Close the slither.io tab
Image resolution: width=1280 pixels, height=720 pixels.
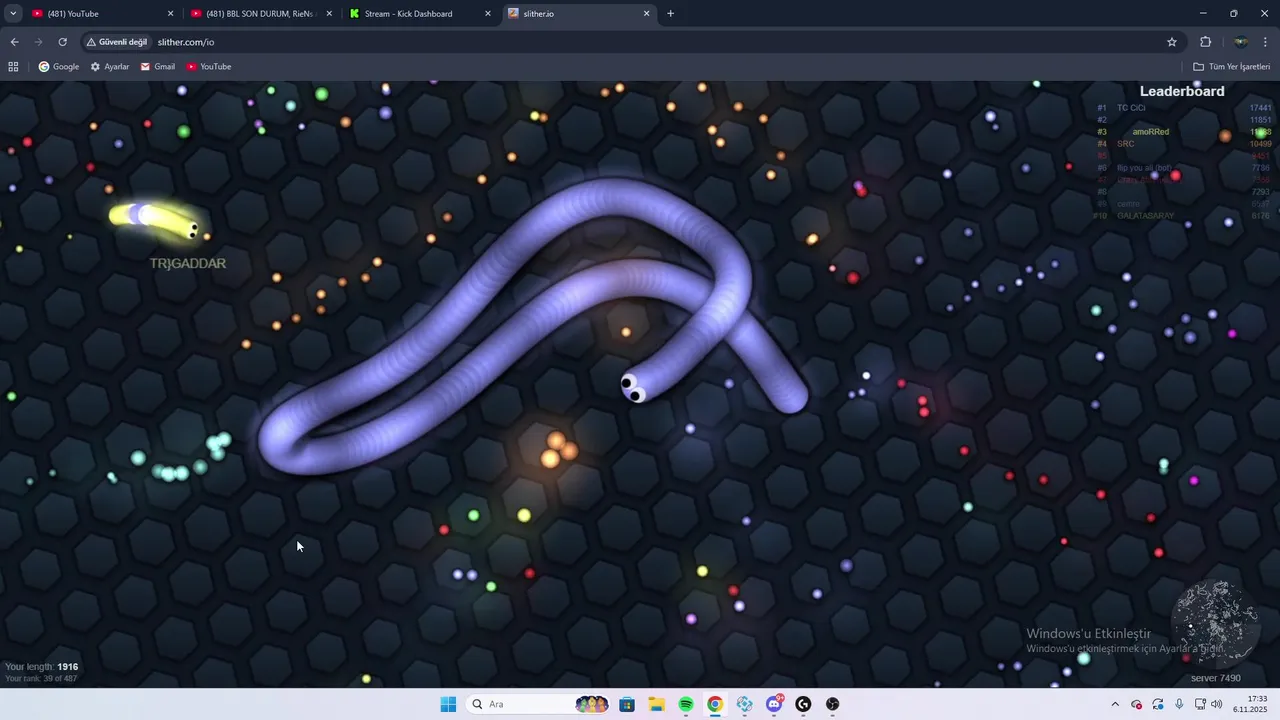(646, 14)
